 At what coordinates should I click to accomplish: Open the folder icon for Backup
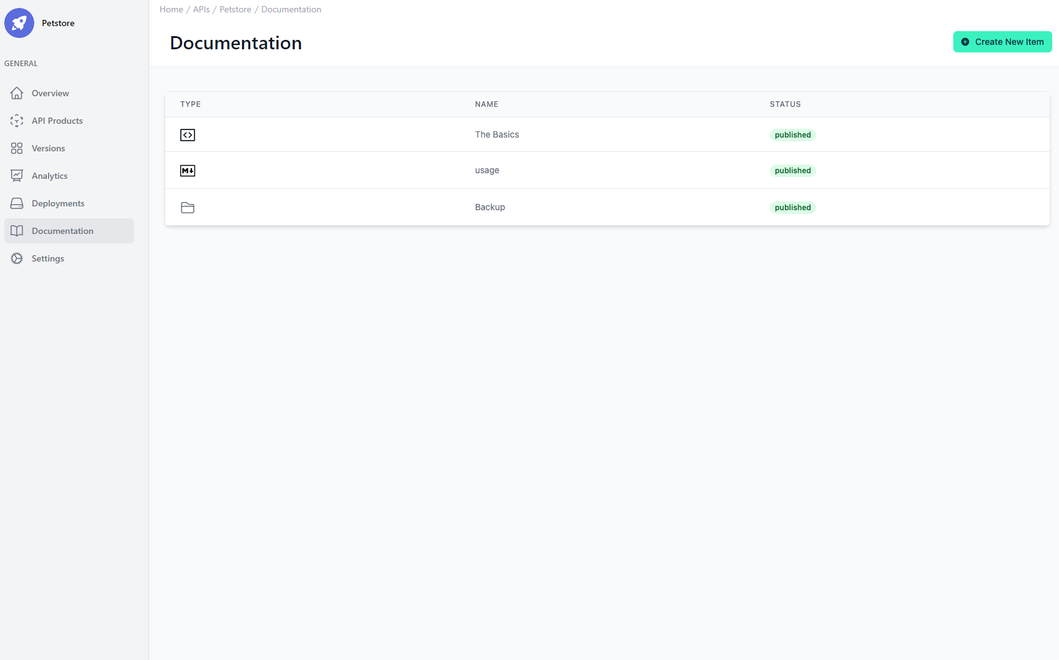pos(187,207)
